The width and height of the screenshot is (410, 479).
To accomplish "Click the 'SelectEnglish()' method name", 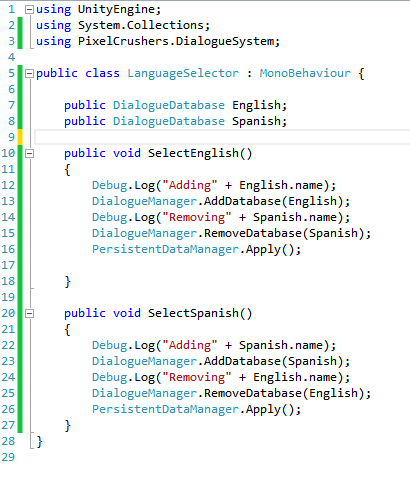I will pos(200,153).
